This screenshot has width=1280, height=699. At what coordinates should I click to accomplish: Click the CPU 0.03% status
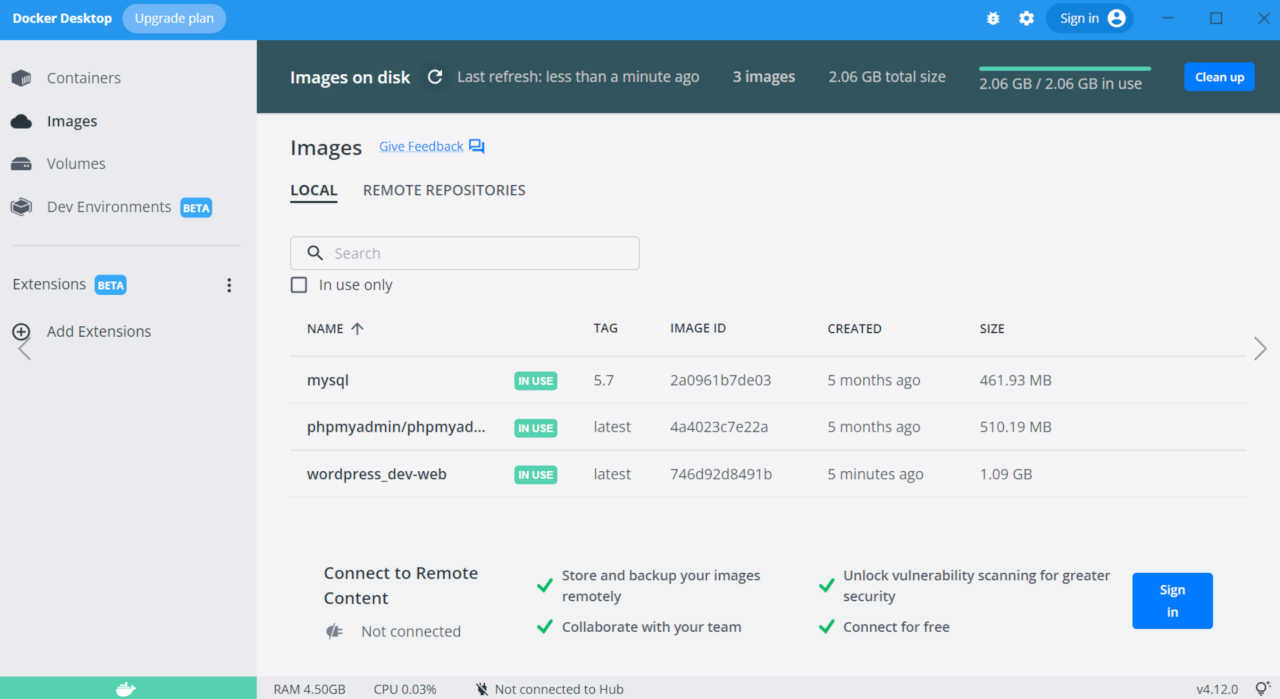[x=405, y=689]
